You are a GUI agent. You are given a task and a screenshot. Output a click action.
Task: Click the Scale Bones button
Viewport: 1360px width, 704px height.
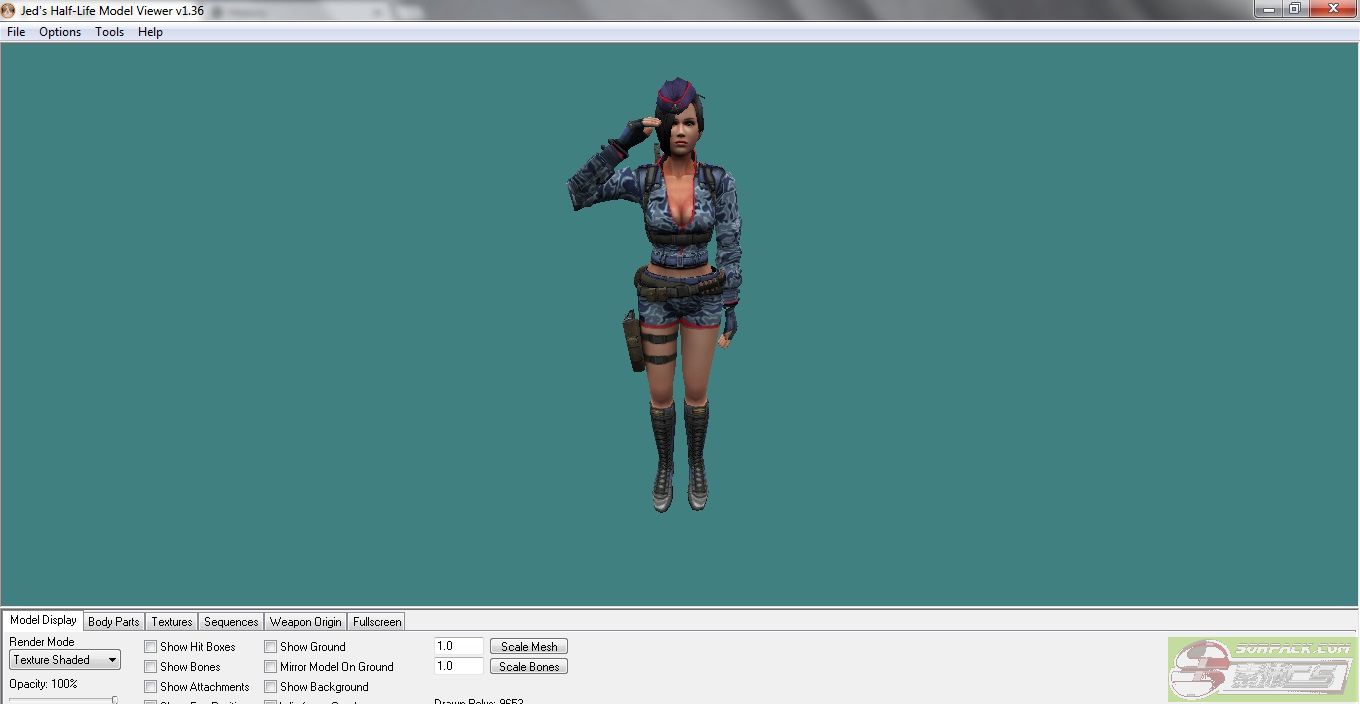[x=529, y=667]
